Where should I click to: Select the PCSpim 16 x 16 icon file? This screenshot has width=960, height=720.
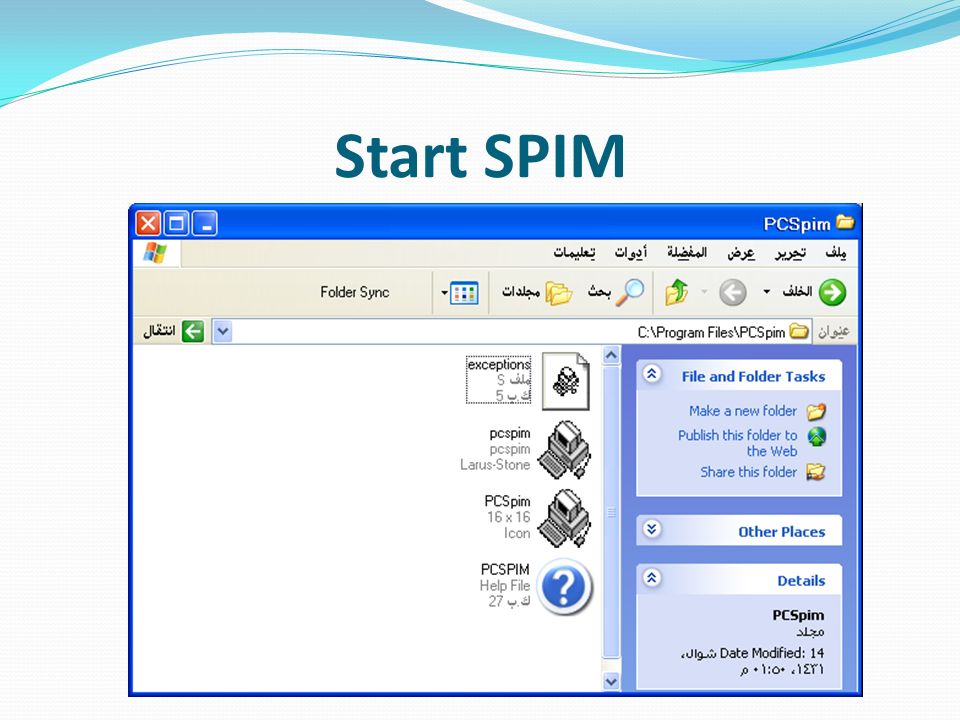pos(564,518)
